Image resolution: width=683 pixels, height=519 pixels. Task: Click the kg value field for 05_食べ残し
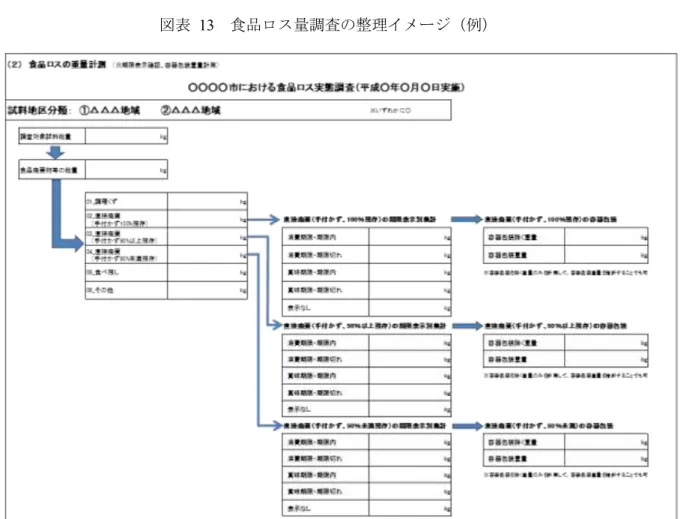tap(207, 272)
